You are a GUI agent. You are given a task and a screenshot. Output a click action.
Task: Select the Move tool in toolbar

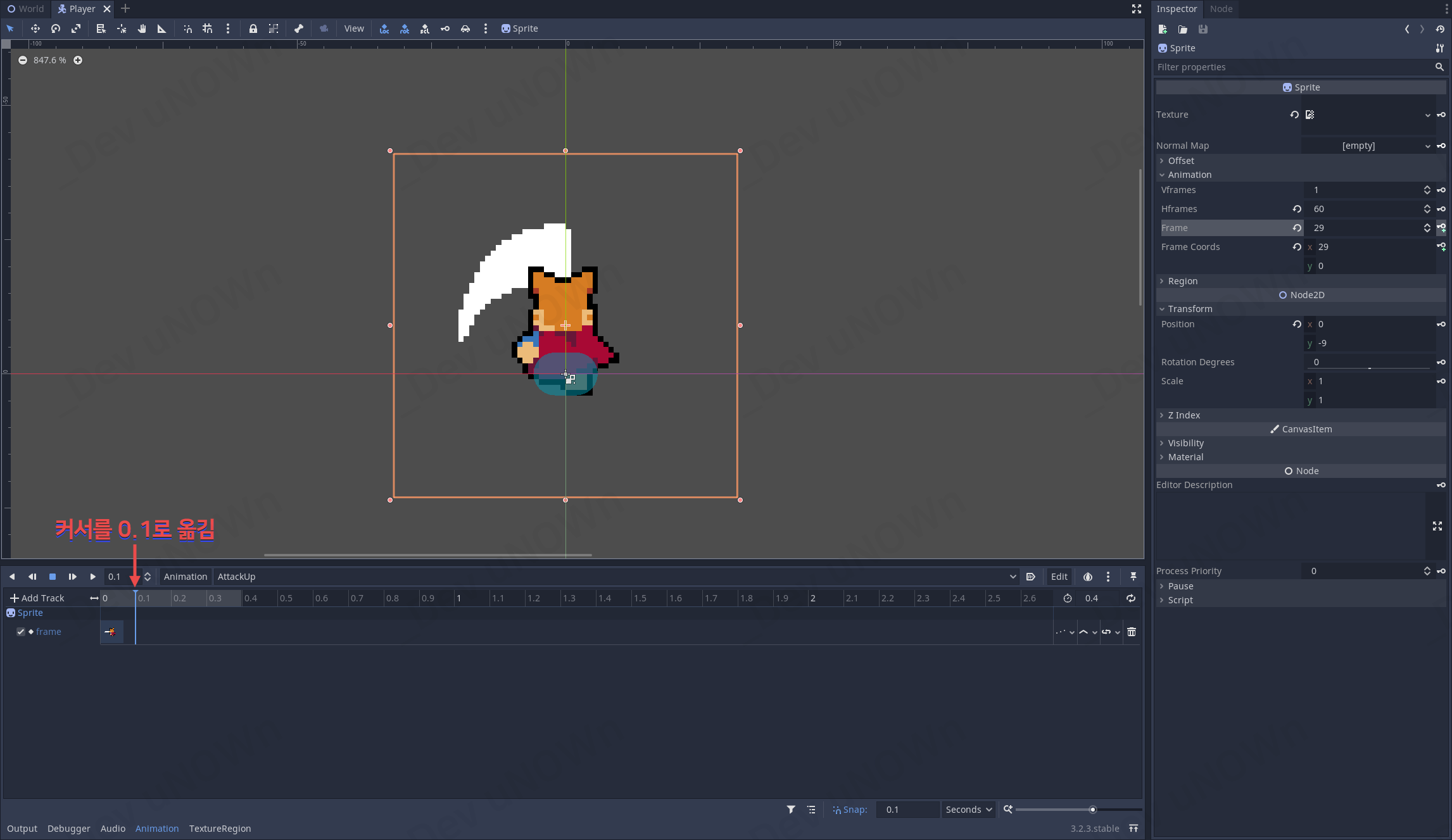click(x=35, y=28)
